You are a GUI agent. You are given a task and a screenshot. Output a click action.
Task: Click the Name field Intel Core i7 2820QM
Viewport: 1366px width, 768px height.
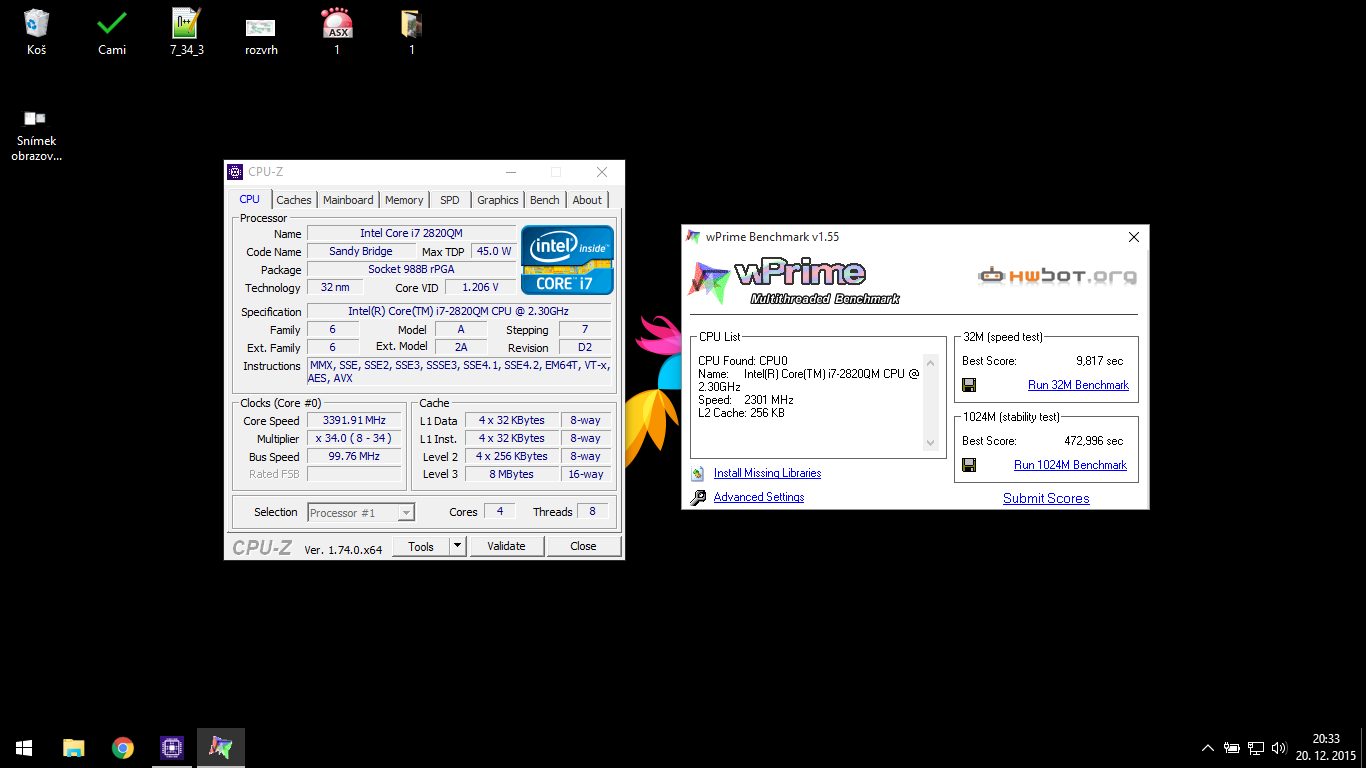point(411,233)
